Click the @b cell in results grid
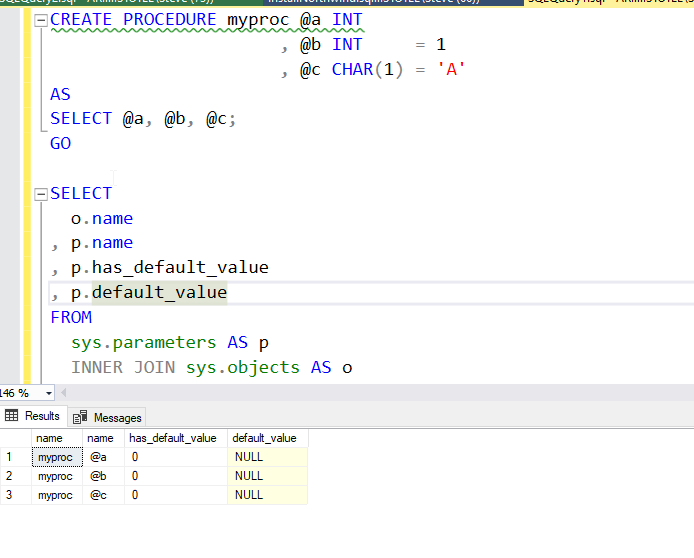This screenshot has height=558, width=694. coord(98,476)
